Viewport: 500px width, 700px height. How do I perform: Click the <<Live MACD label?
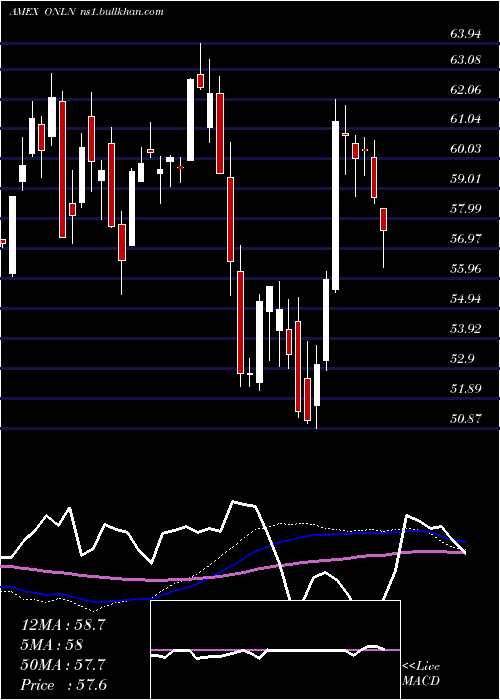pyautogui.click(x=421, y=673)
